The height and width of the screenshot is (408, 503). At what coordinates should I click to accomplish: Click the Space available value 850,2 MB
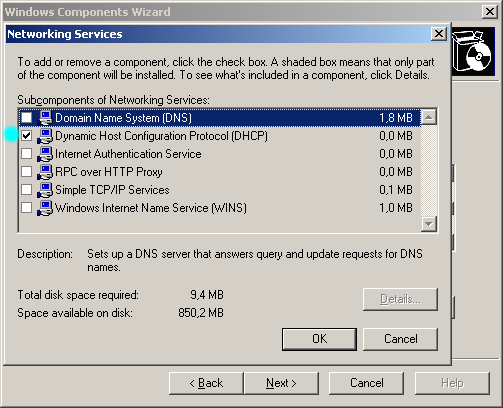(201, 313)
